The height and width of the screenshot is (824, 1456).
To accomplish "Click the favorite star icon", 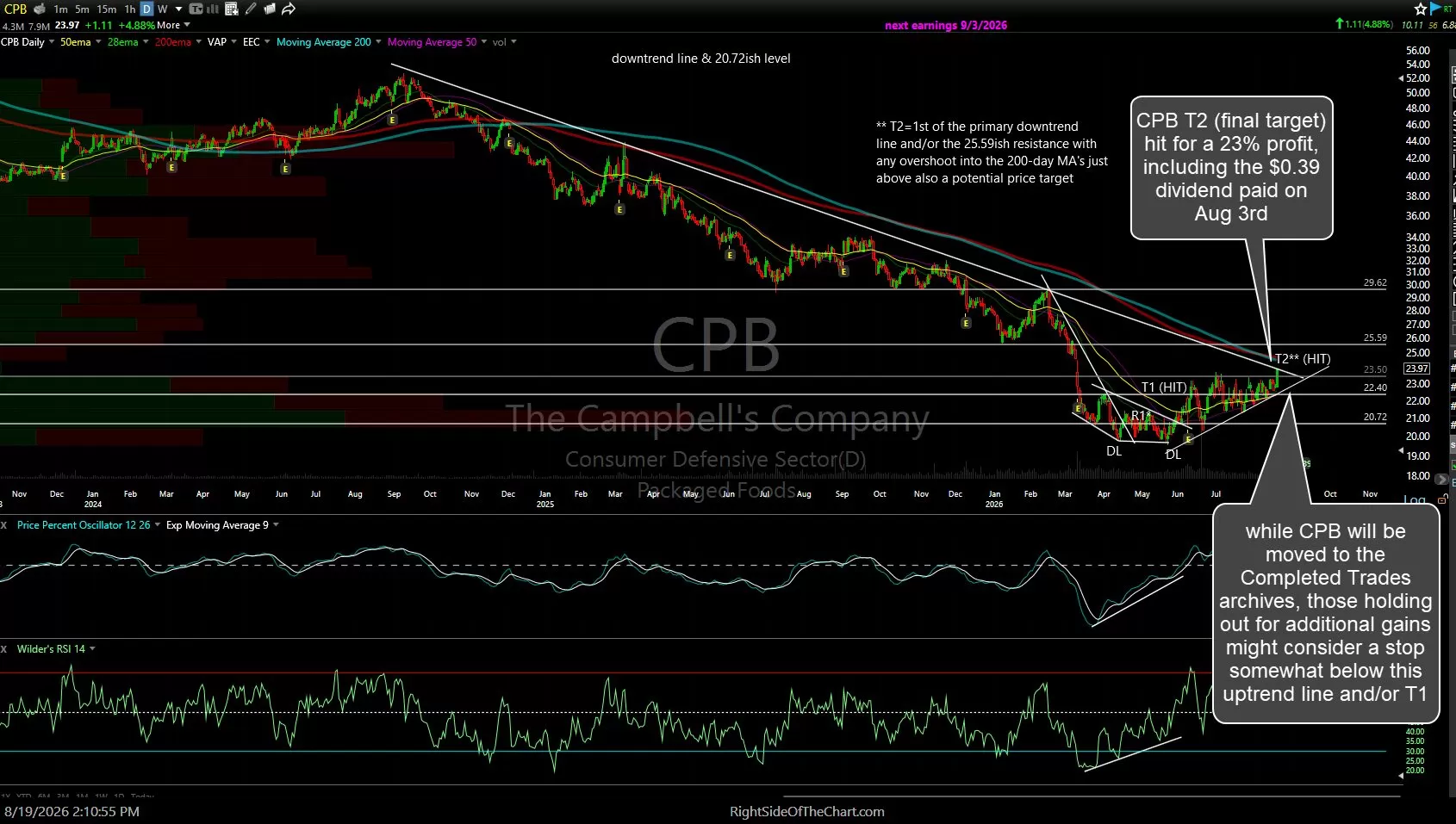I will tap(1420, 9).
